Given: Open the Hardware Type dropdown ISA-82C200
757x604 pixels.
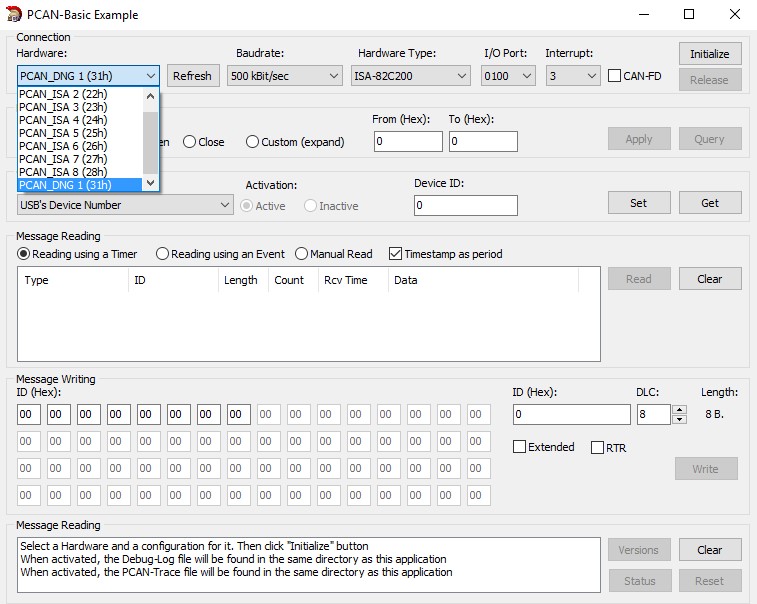Looking at the screenshot, I should coord(410,76).
